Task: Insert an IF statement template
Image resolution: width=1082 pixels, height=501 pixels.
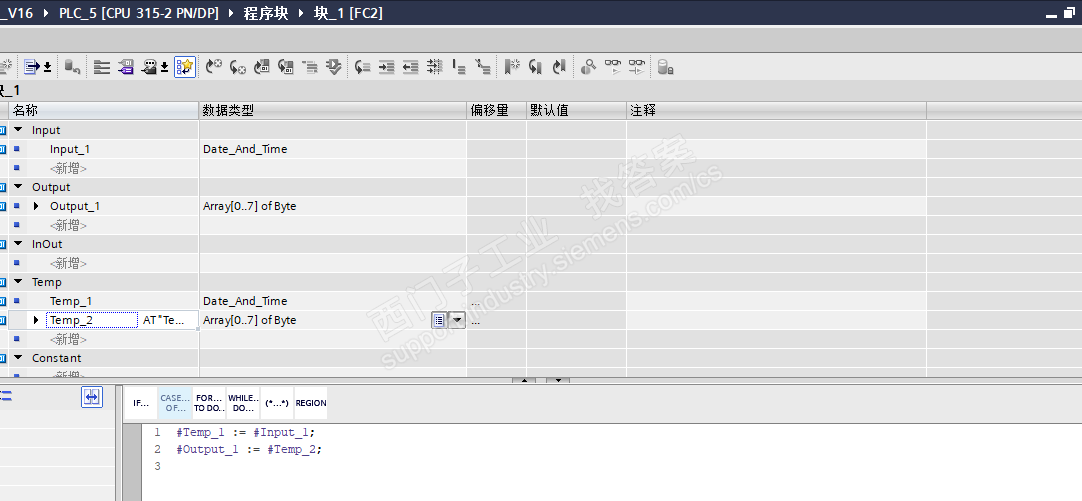Action: 141,403
